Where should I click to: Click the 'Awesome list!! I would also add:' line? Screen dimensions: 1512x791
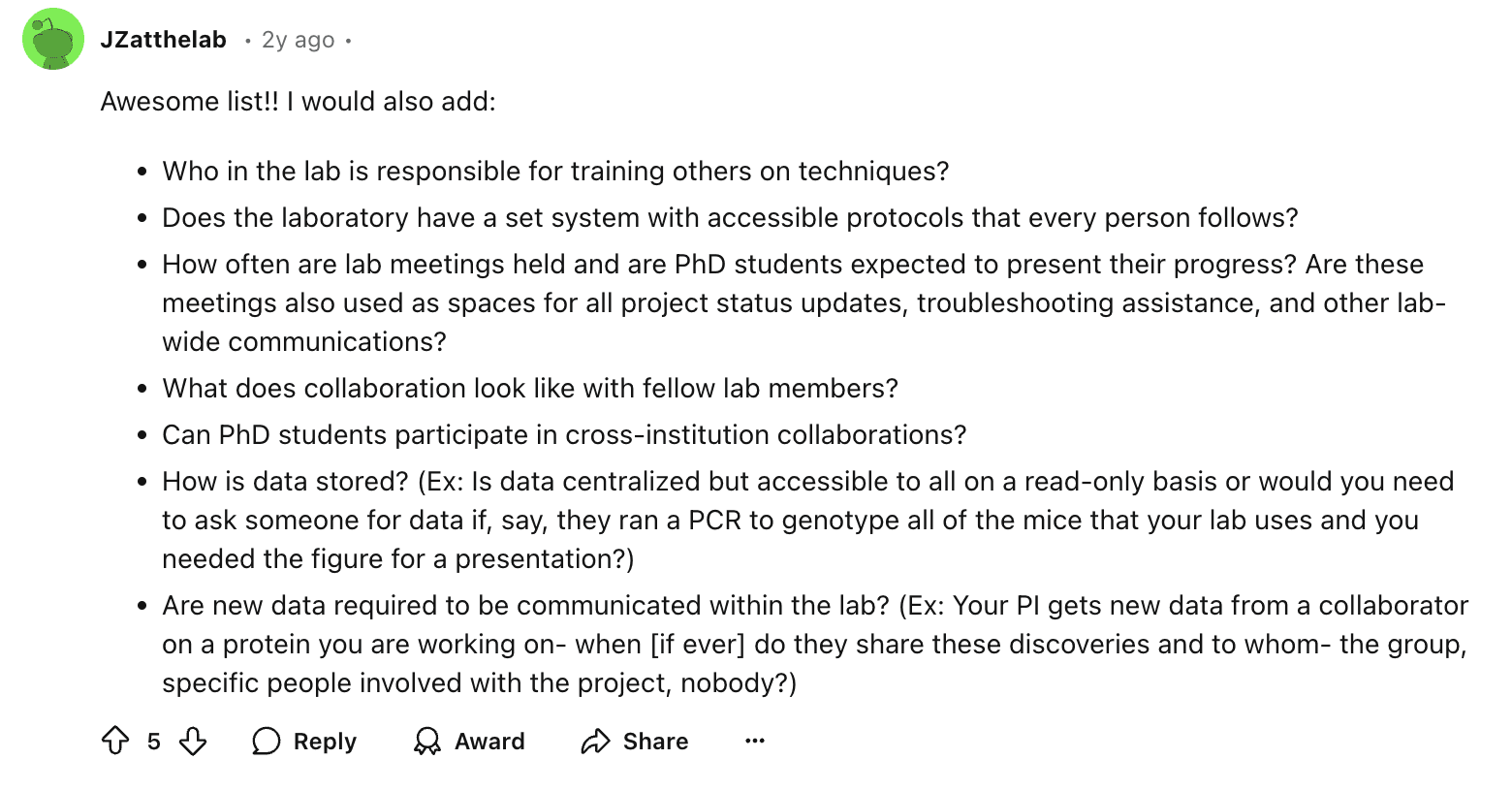point(298,102)
